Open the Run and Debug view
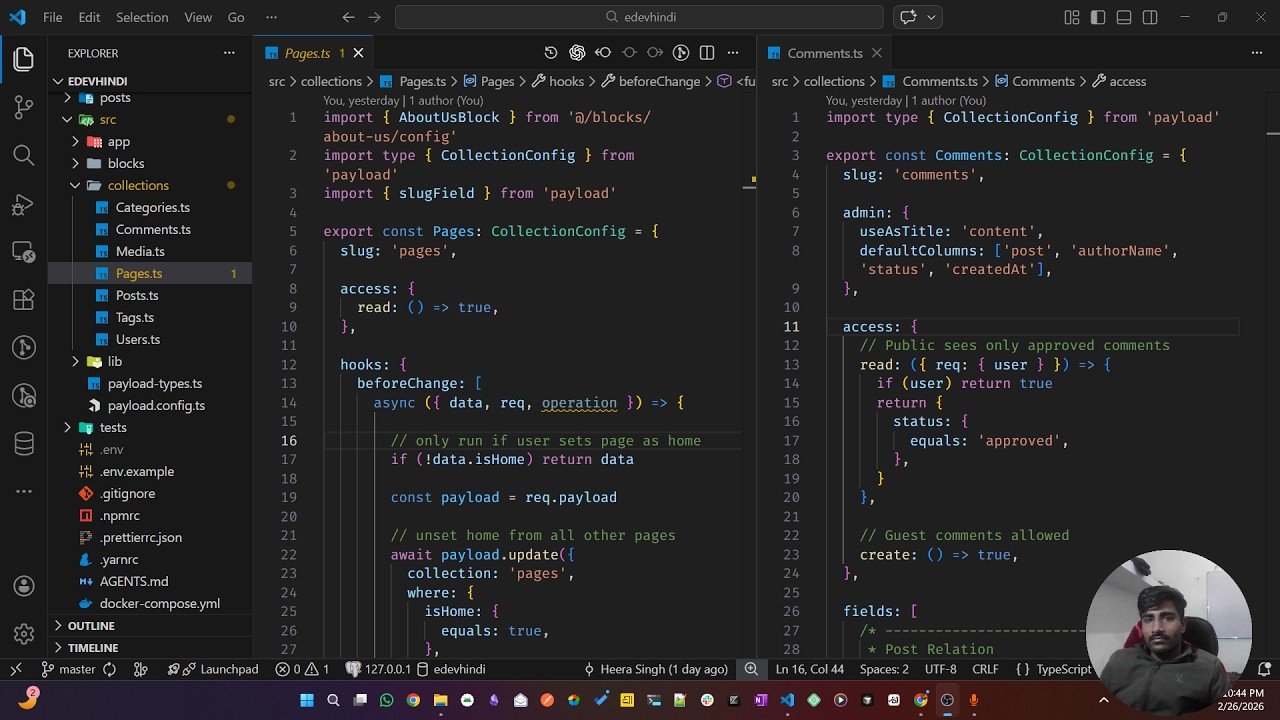The width and height of the screenshot is (1280, 720). pyautogui.click(x=24, y=205)
